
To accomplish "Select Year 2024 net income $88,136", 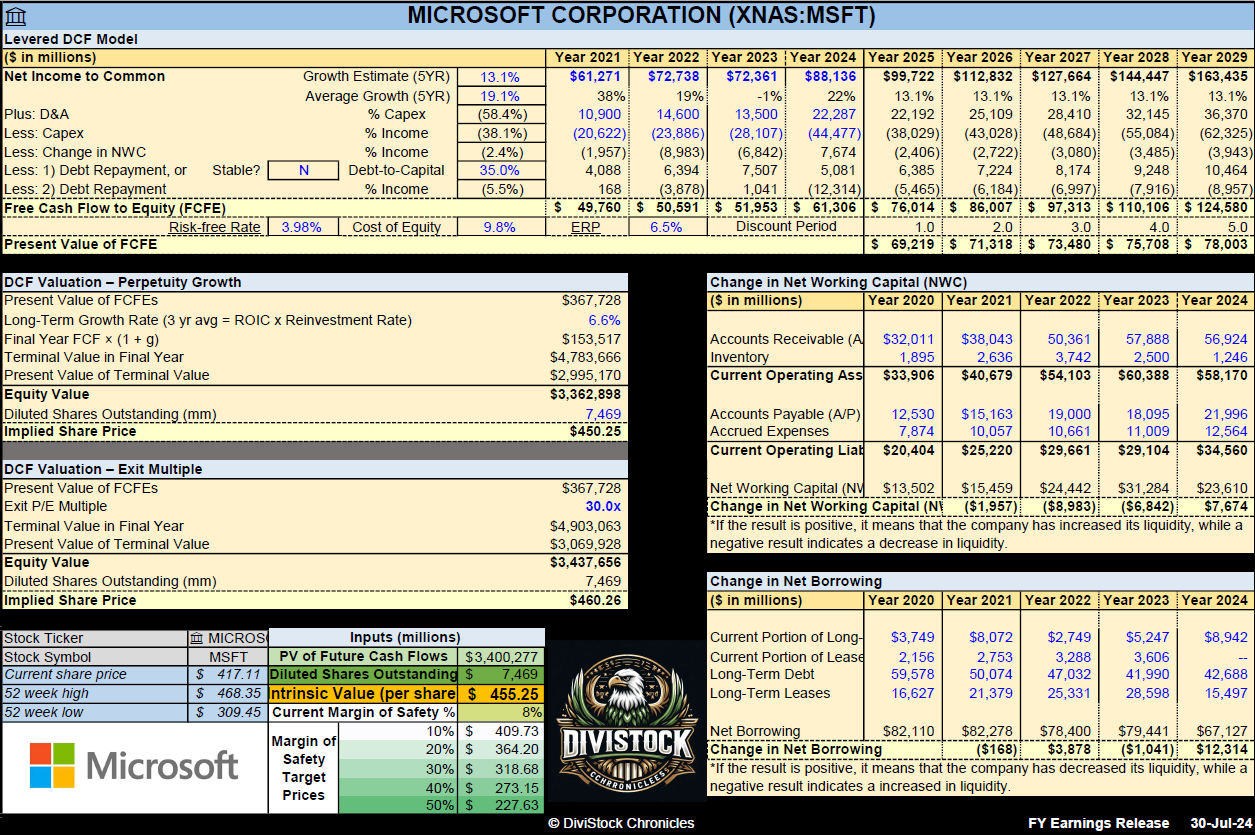I will (829, 77).
